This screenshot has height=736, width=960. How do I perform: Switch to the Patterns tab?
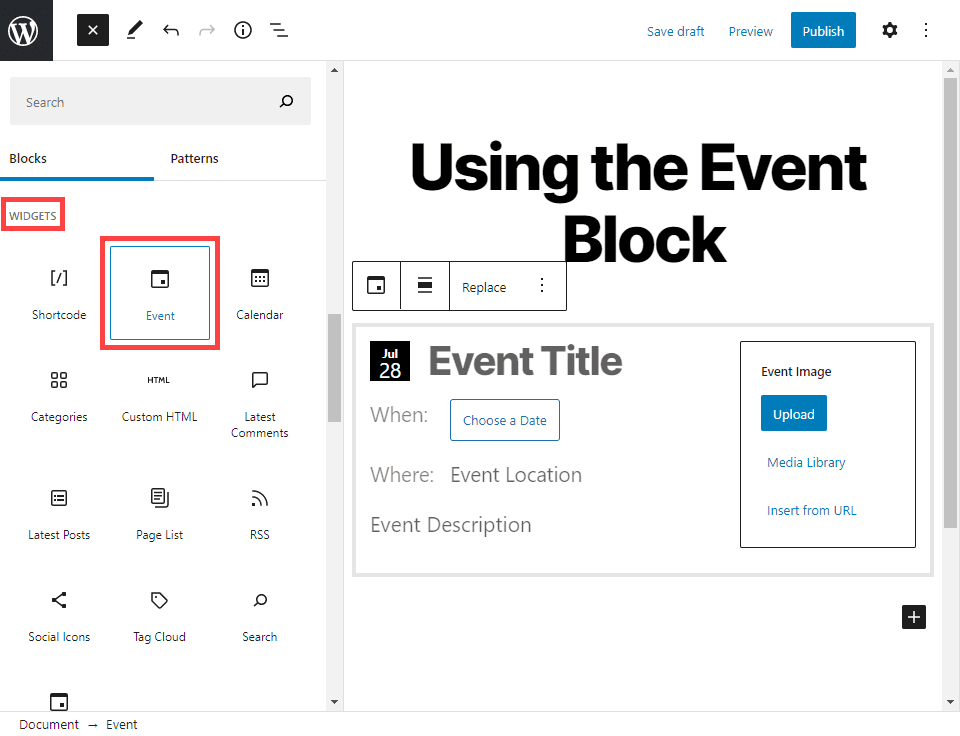tap(194, 158)
